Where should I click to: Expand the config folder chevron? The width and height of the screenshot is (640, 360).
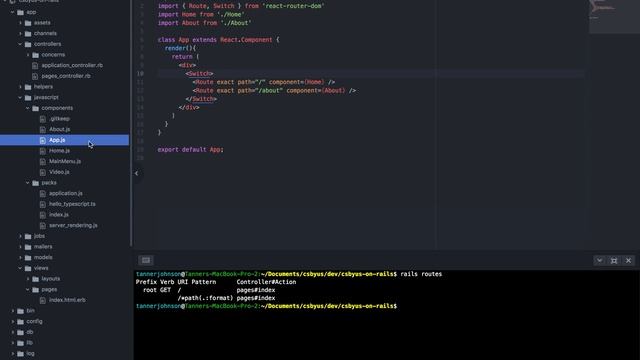[13, 322]
